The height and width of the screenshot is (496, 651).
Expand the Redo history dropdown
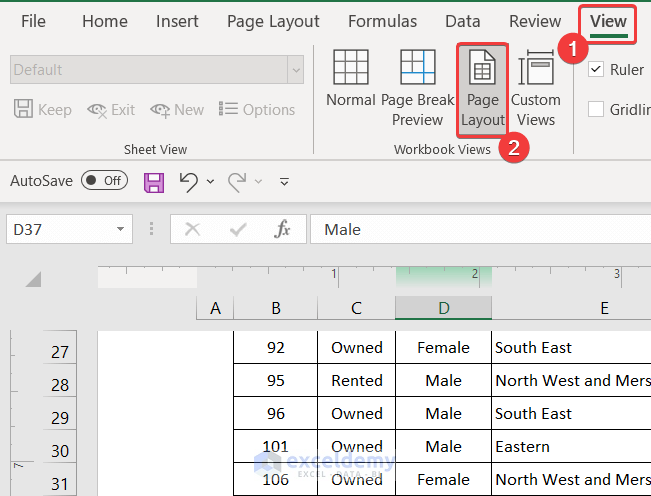tap(259, 182)
